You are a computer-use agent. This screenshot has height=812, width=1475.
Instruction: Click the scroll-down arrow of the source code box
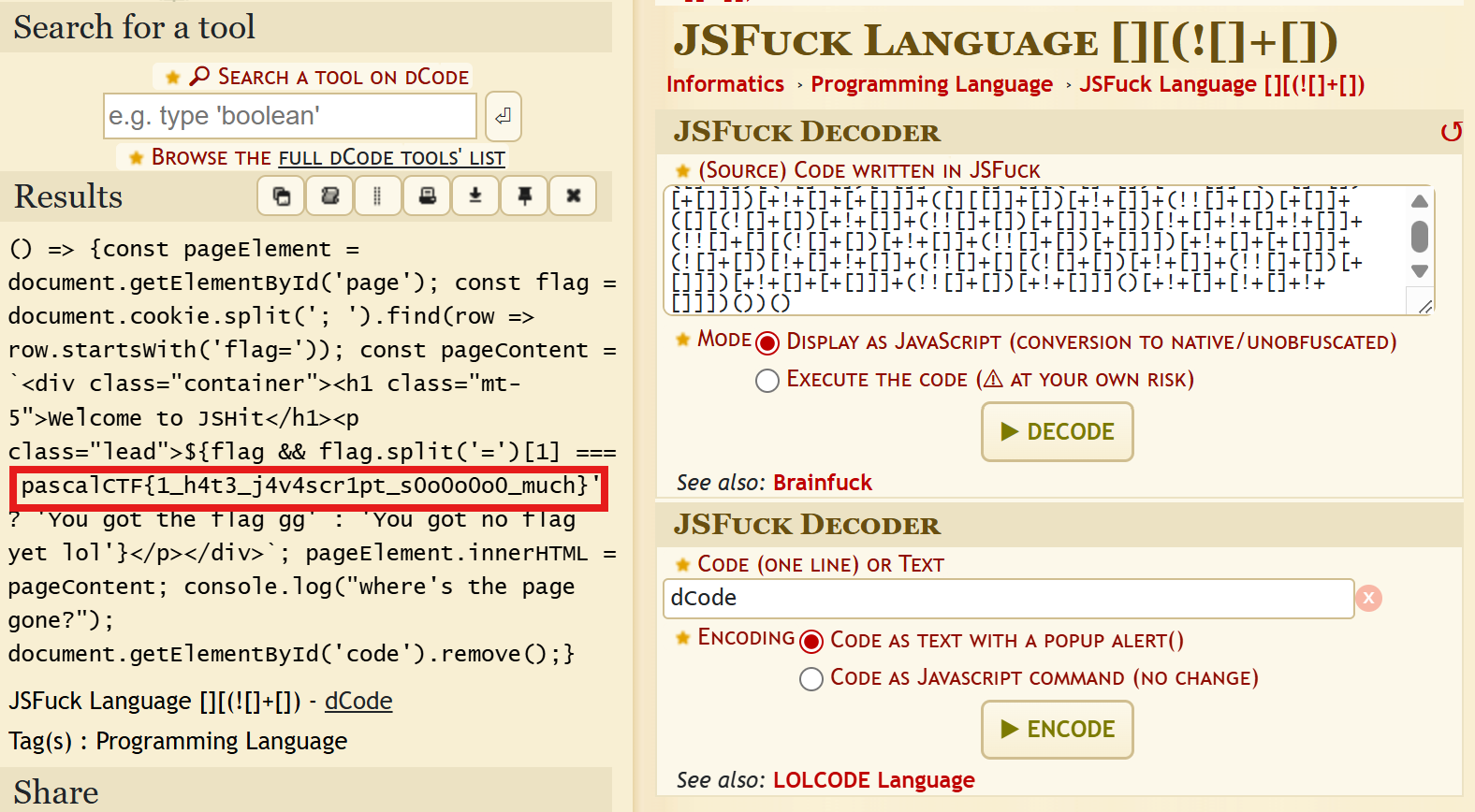tap(1420, 271)
